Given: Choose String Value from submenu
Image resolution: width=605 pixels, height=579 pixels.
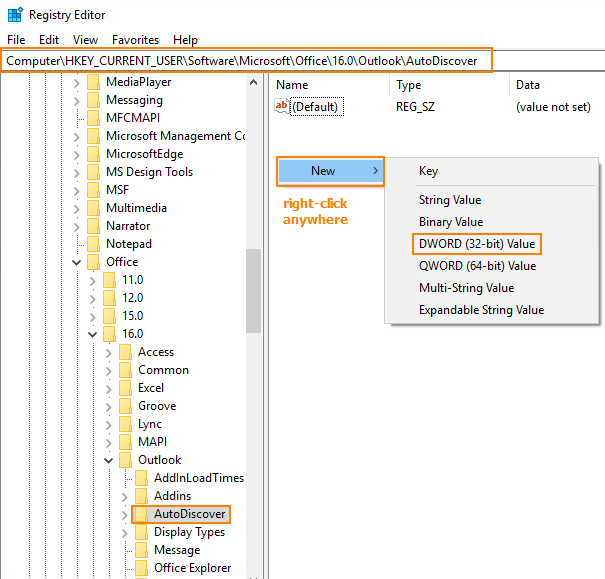Looking at the screenshot, I should tap(450, 200).
